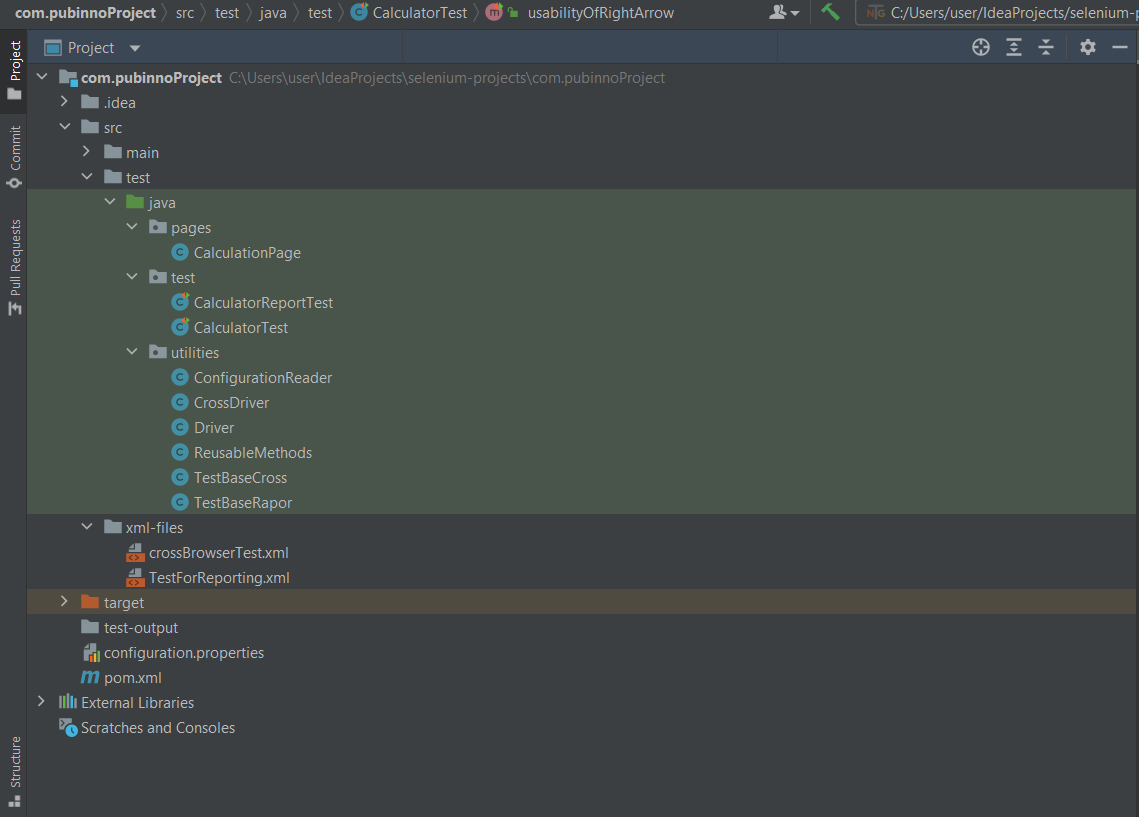1139x817 pixels.
Task: Open the Structure tool window tab
Action: [x=15, y=771]
